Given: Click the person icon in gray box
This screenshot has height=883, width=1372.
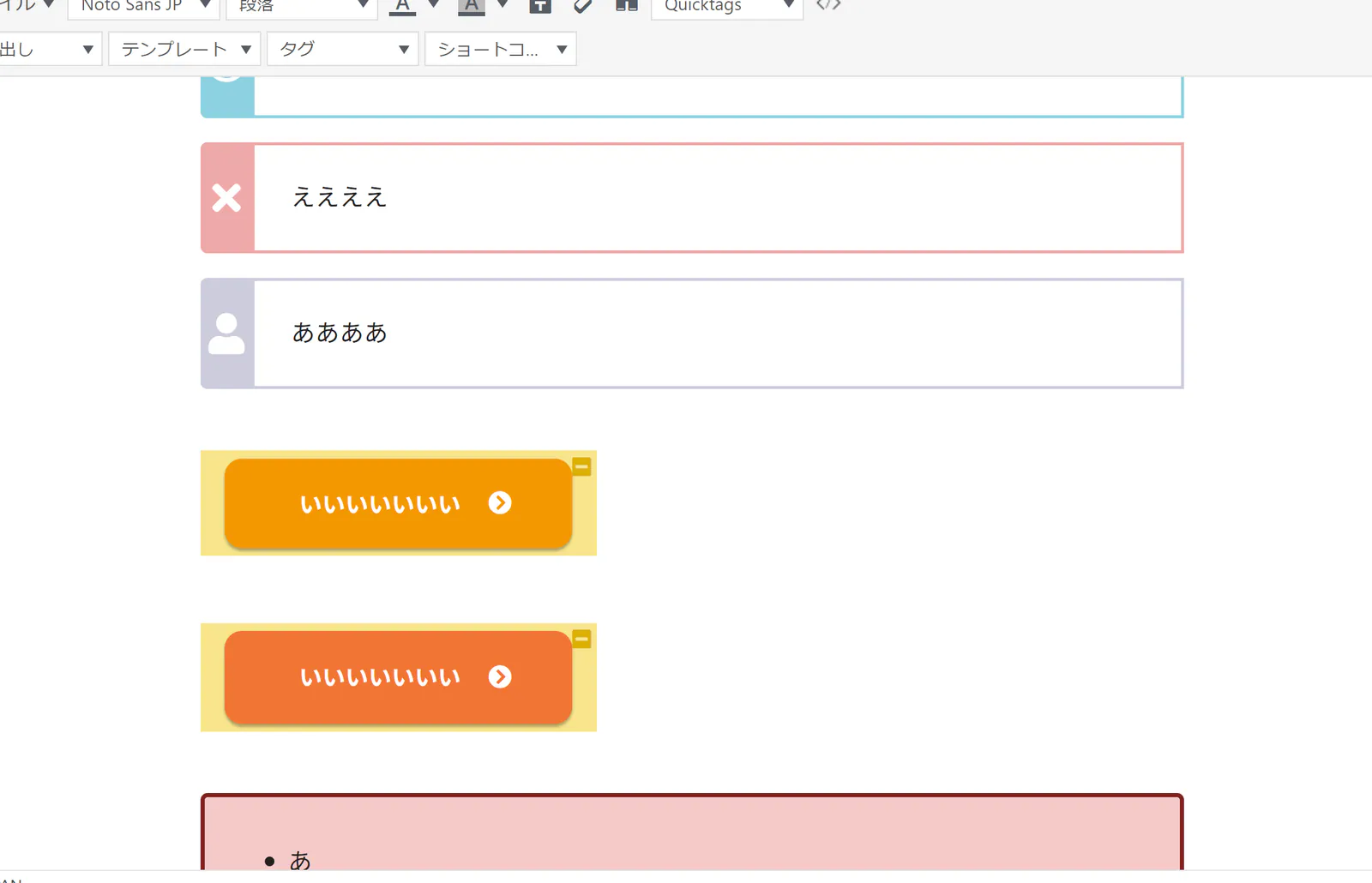Looking at the screenshot, I should click(x=227, y=333).
